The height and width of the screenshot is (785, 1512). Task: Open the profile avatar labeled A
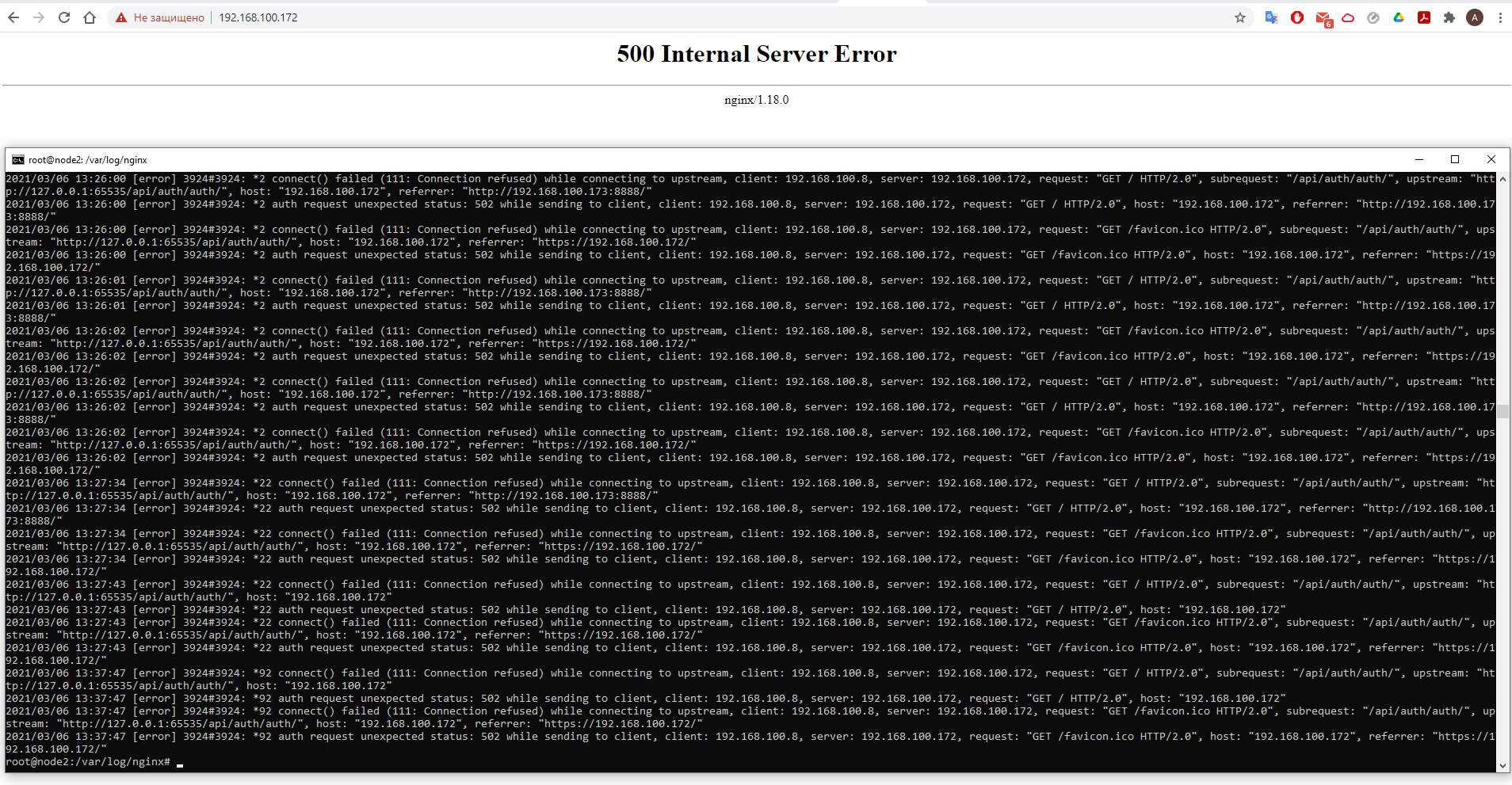tap(1475, 17)
